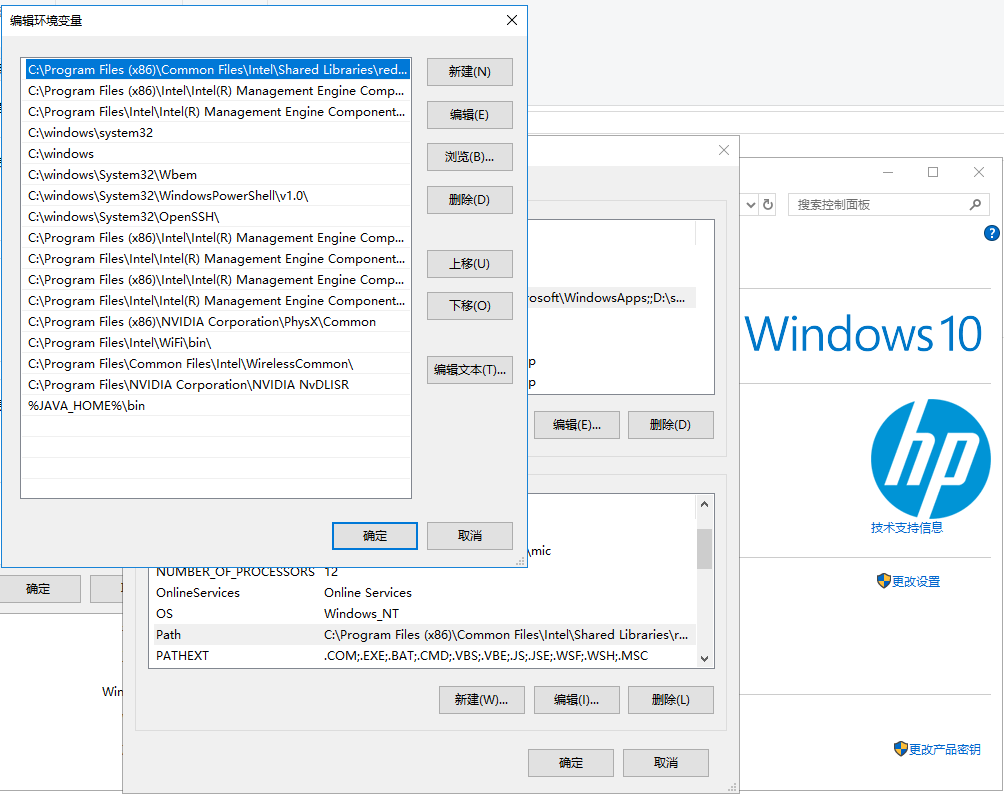The width and height of the screenshot is (1004, 810).
Task: Close the Control Panel window
Action: (978, 172)
